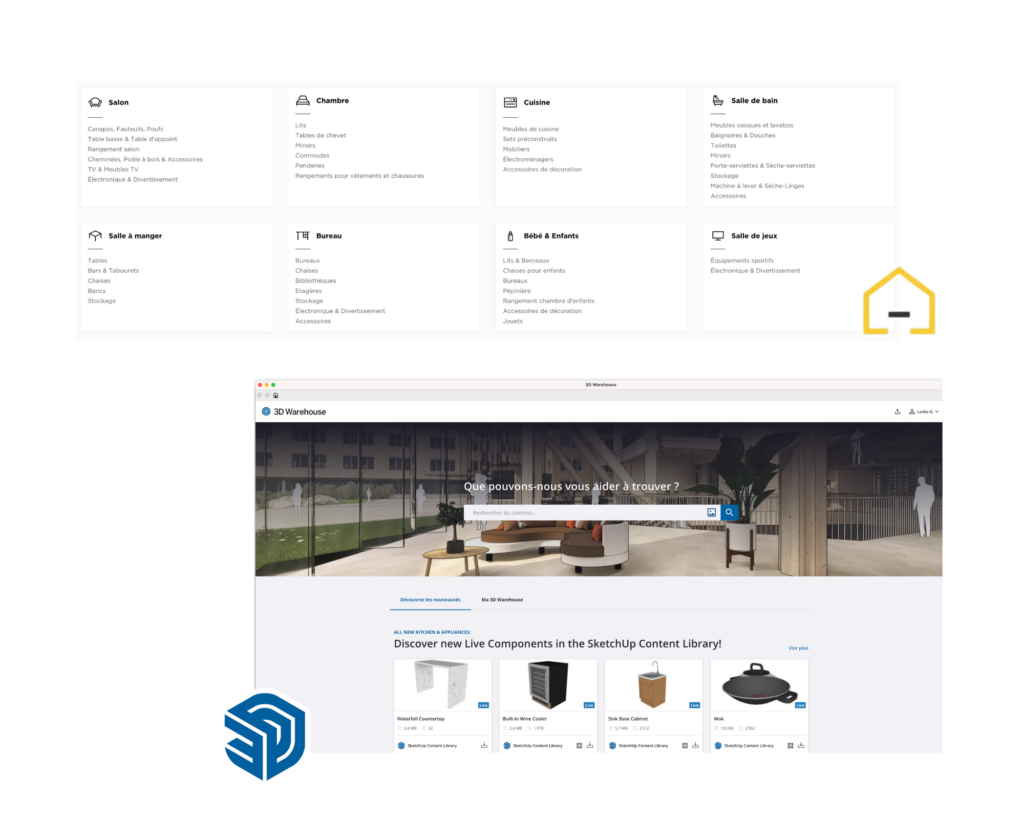Open the Toilettes link
Viewport: 1024px width, 819px height.
tap(724, 146)
